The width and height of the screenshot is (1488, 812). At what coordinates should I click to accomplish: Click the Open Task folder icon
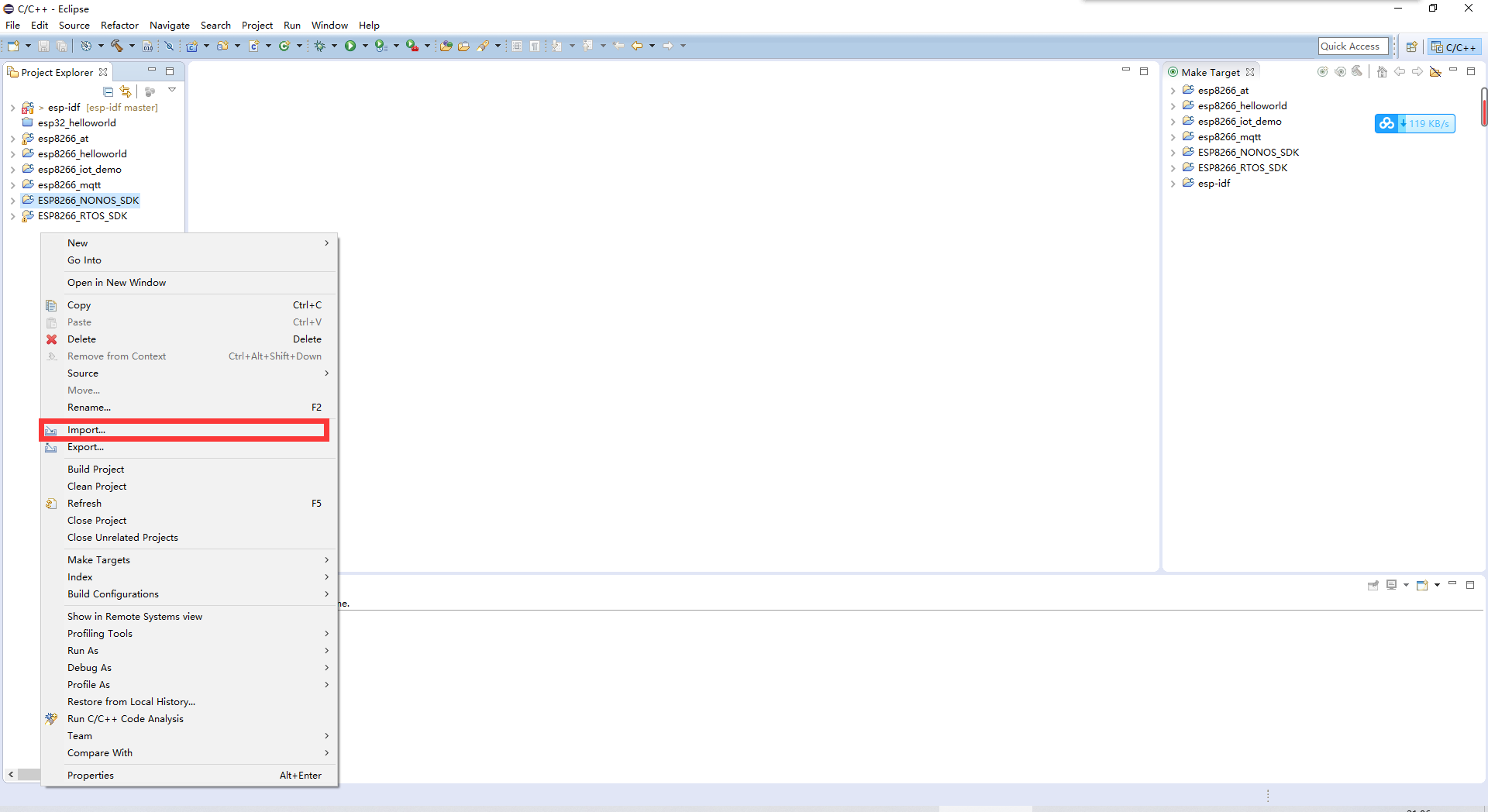[463, 46]
